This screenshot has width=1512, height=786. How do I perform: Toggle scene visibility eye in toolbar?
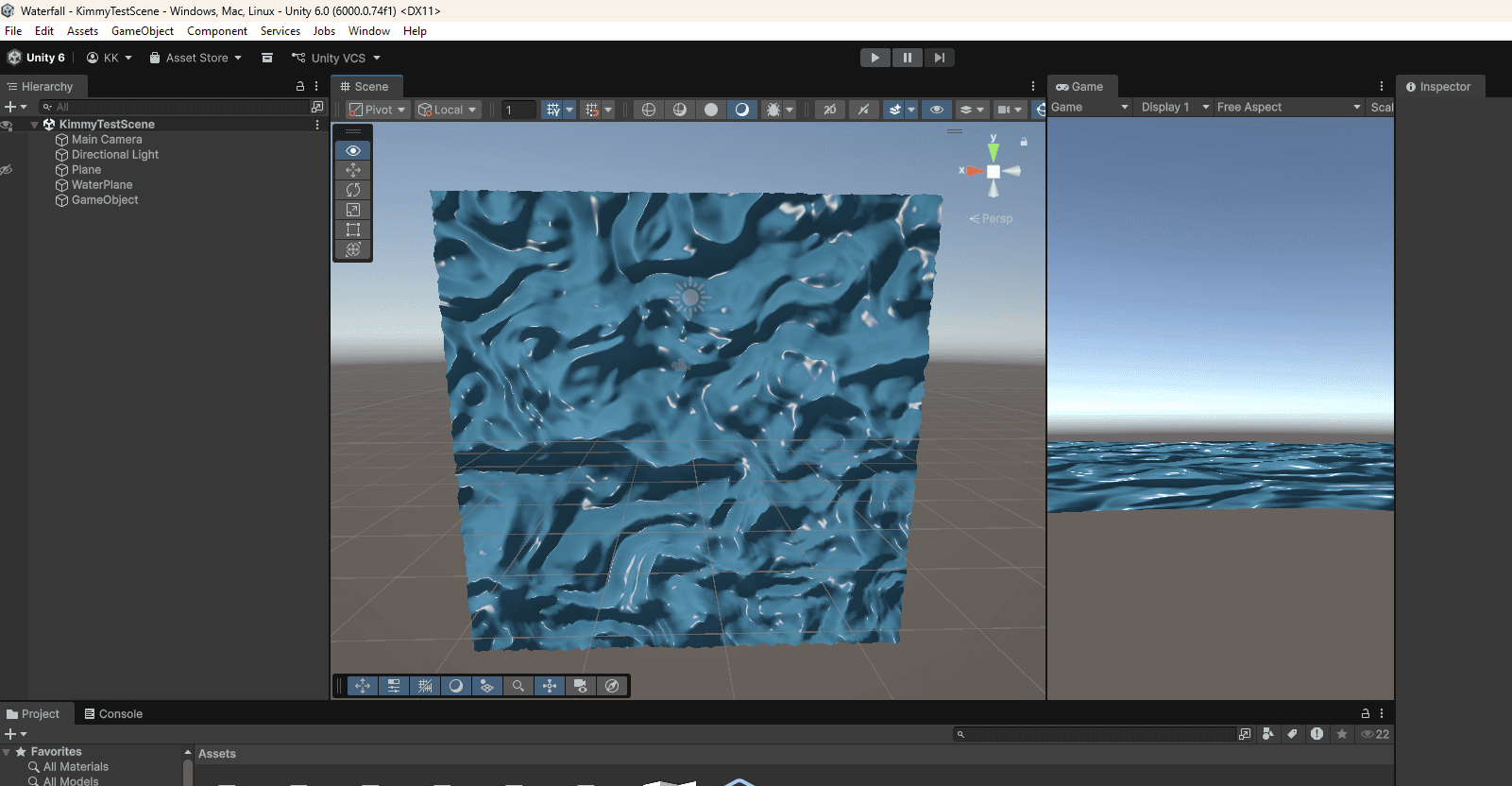[937, 110]
